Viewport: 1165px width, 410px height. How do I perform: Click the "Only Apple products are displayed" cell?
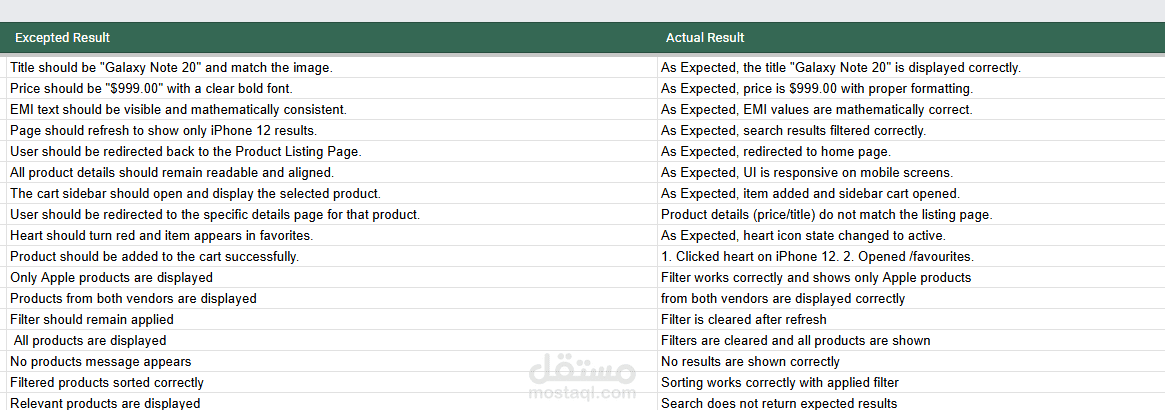tap(111, 278)
